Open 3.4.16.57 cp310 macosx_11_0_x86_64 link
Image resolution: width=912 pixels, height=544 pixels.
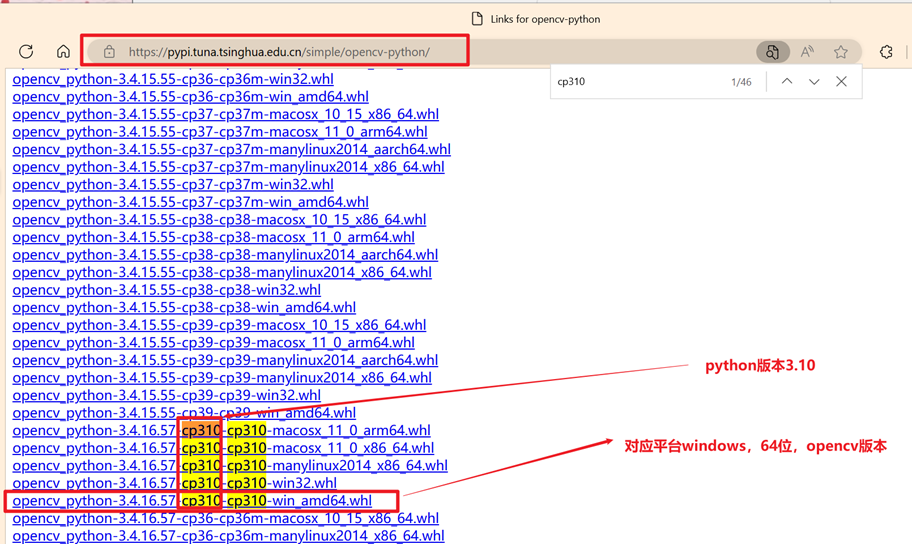pos(223,448)
